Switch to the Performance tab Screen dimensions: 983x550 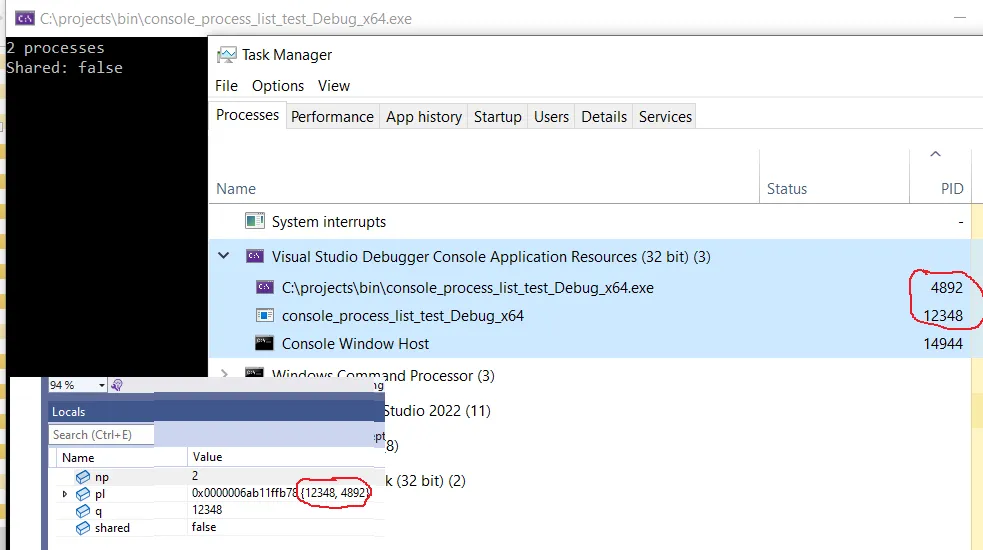332,117
